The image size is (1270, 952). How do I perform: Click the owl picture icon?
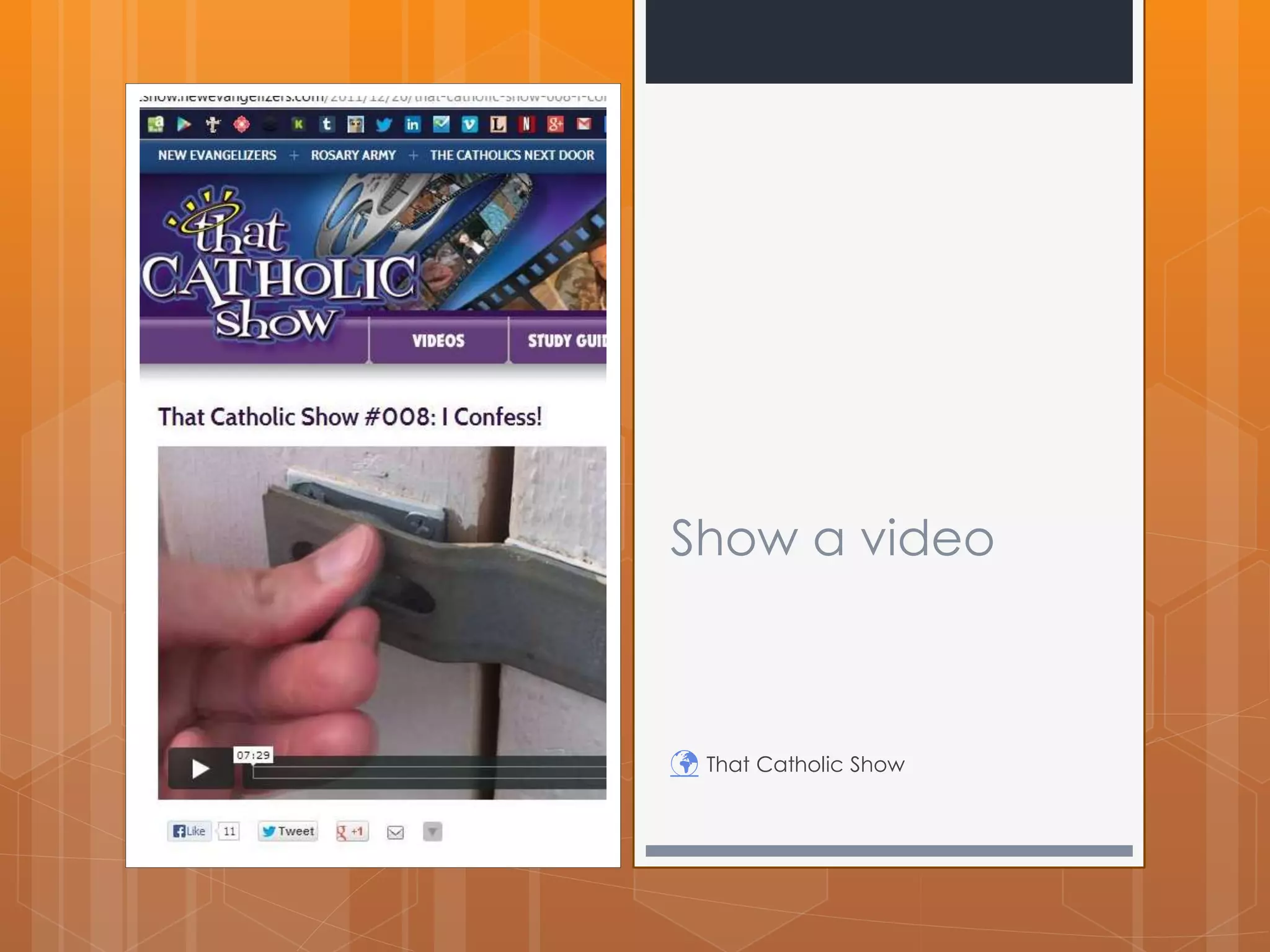coord(355,125)
